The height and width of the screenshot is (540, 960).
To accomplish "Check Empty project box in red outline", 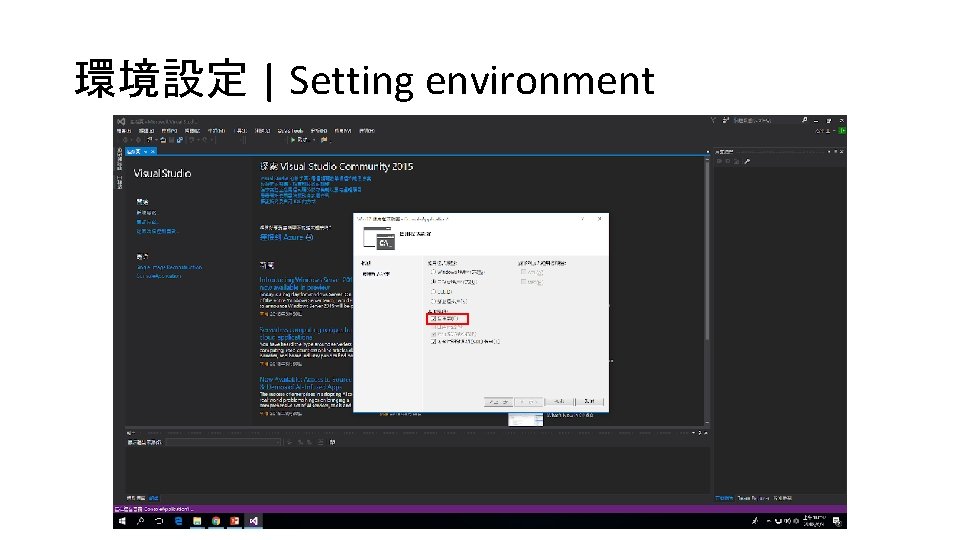I will 433,319.
